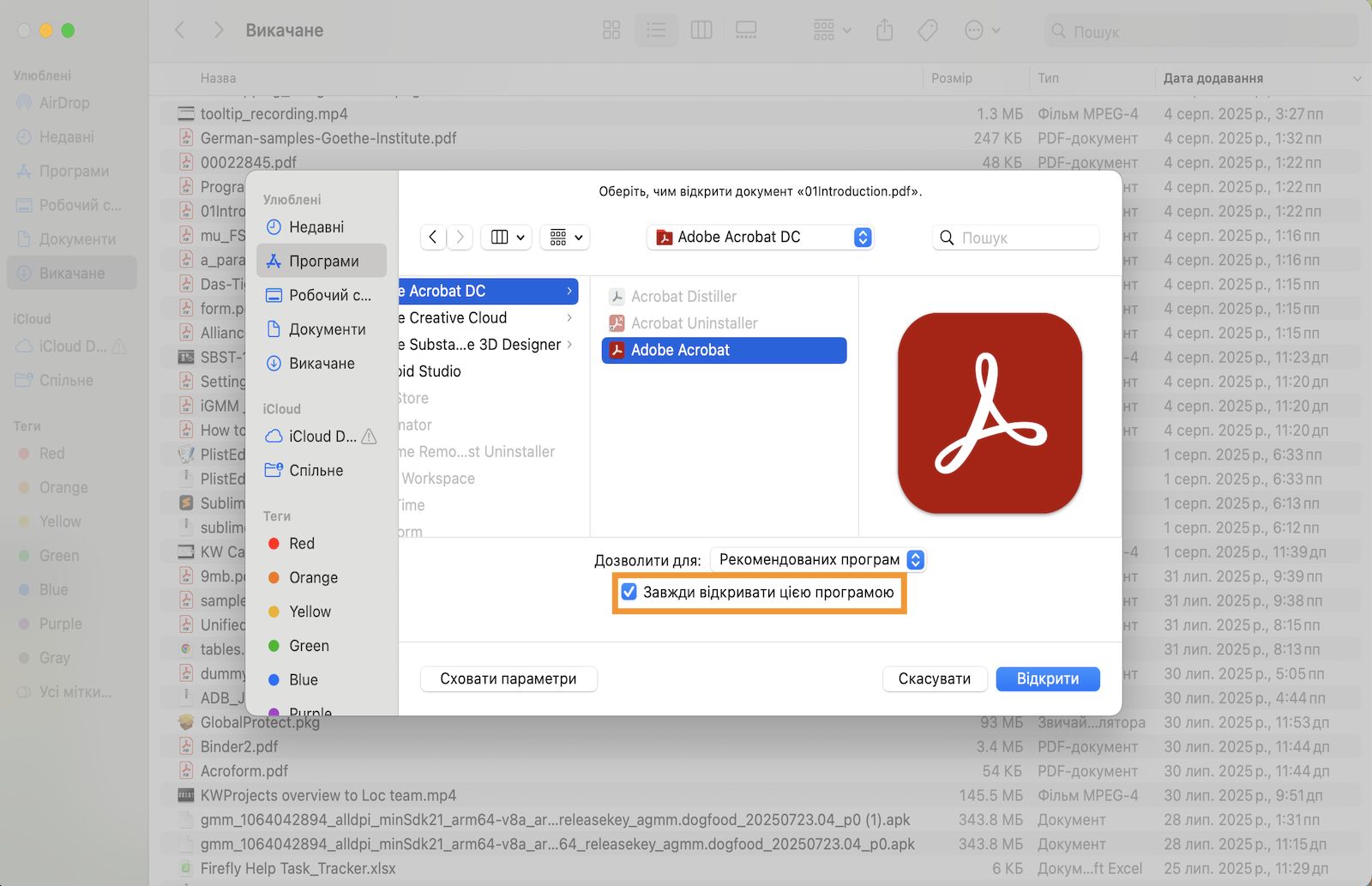Select Документи in the dialog sidebar
Image resolution: width=1372 pixels, height=886 pixels.
pos(322,329)
